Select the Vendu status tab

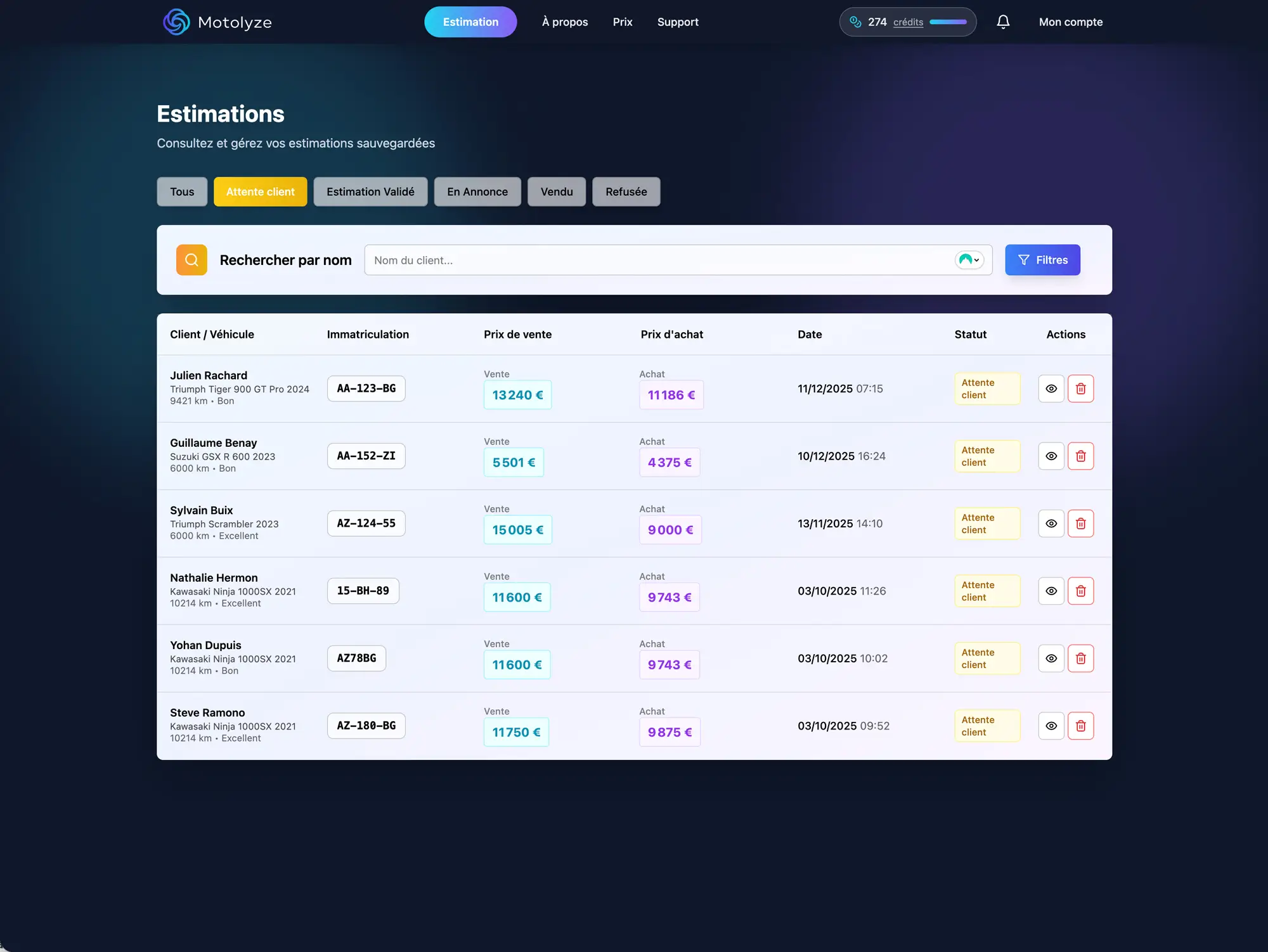[556, 191]
